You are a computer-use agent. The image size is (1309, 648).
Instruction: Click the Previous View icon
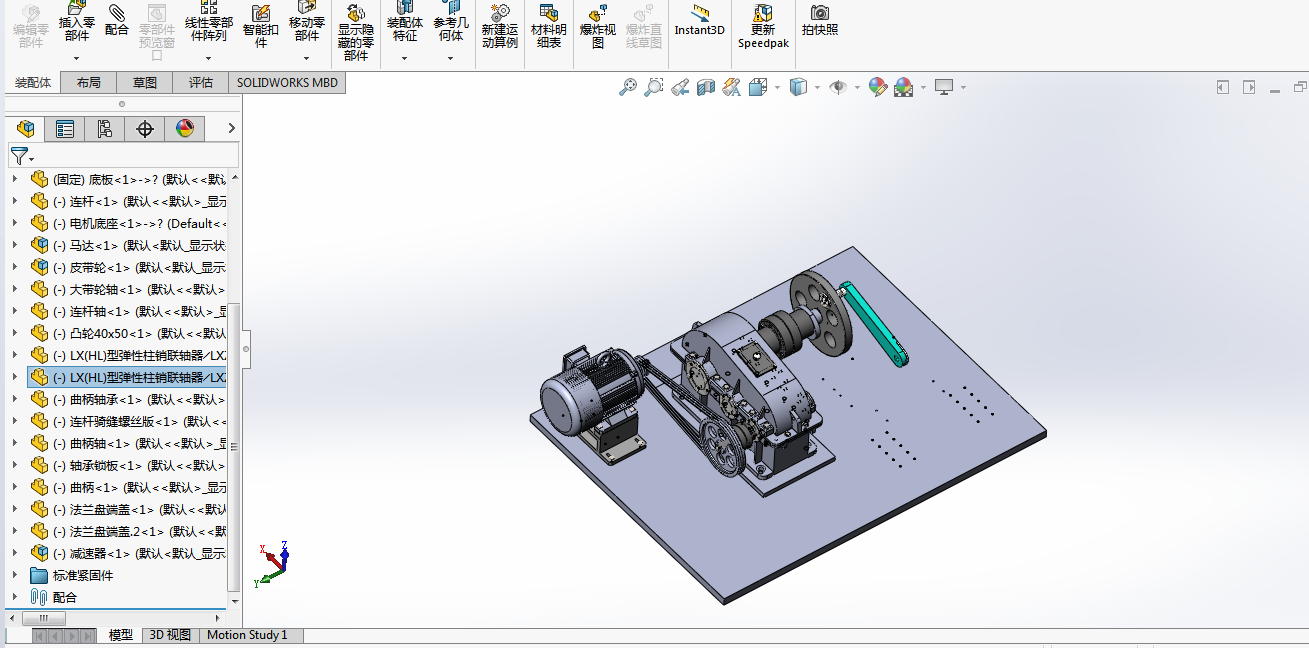[680, 88]
